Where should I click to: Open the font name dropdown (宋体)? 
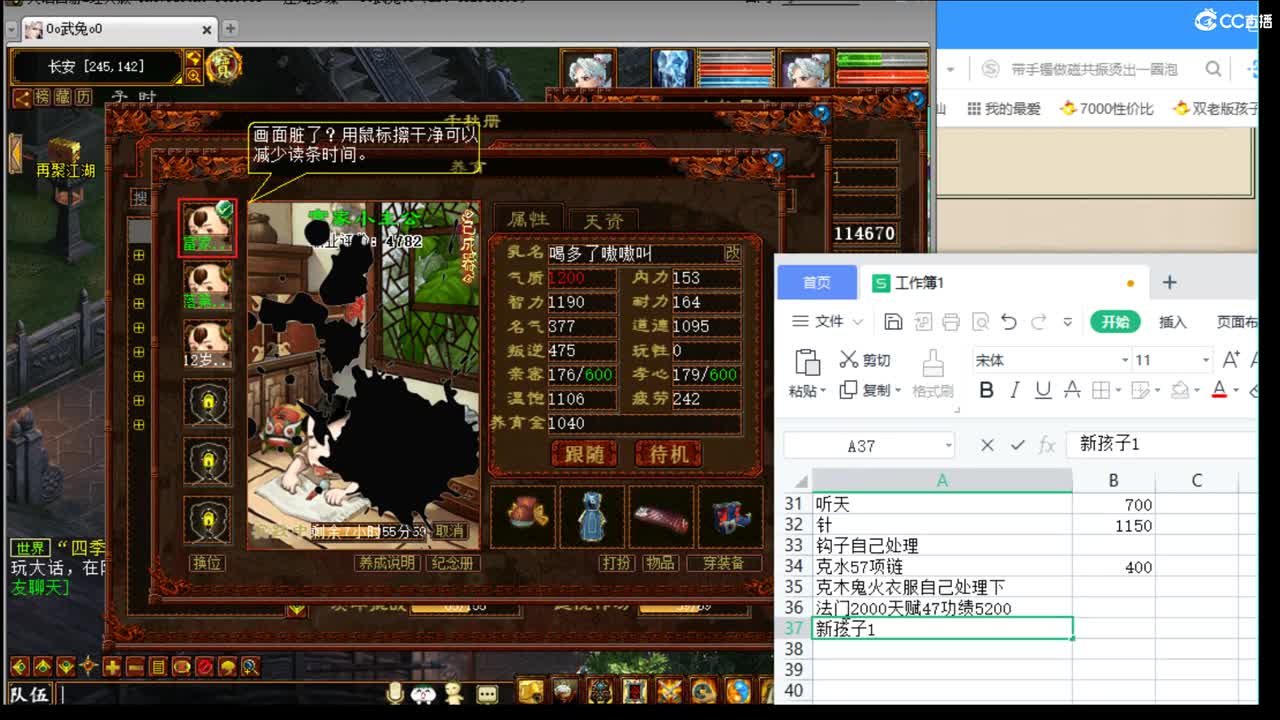(x=1125, y=360)
